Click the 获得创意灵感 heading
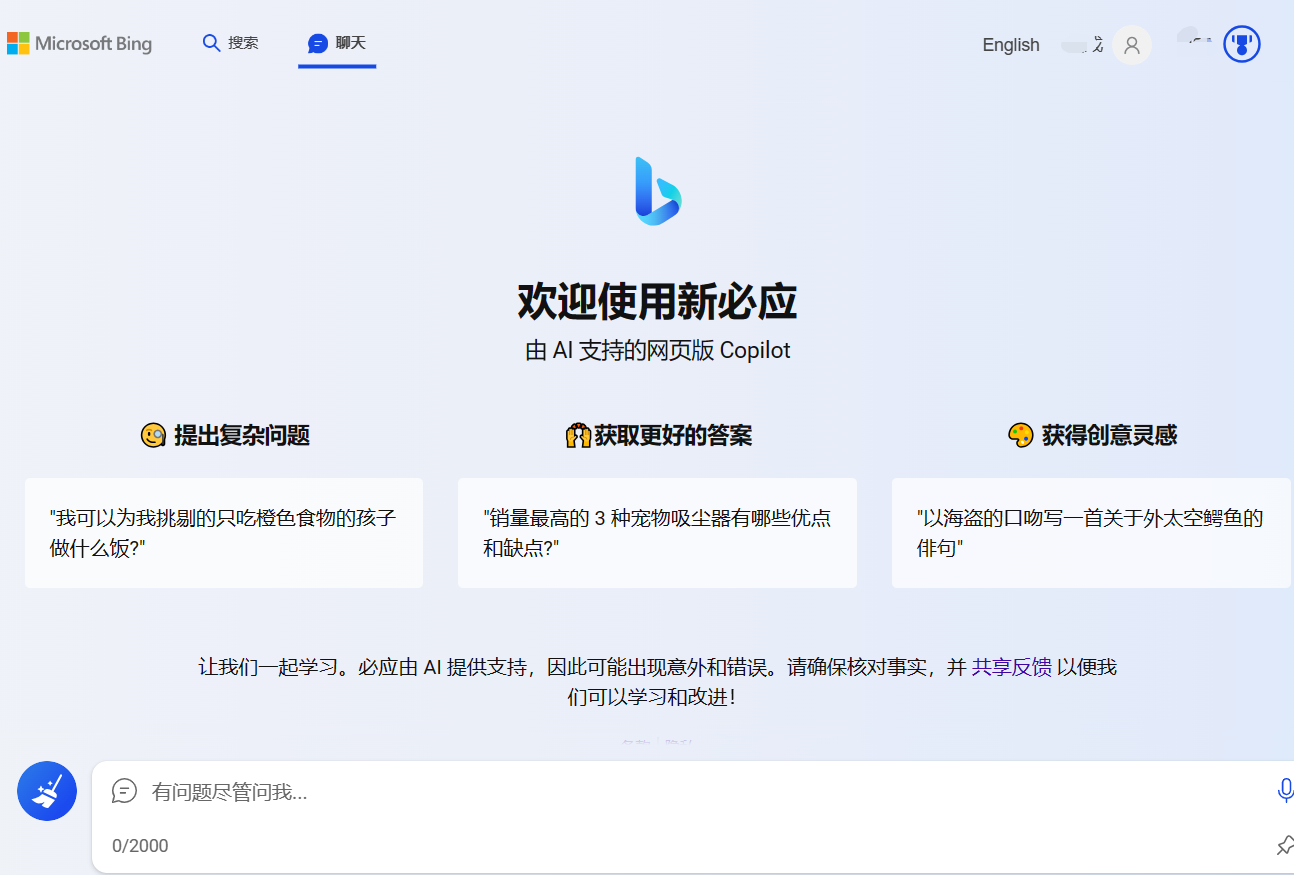Image resolution: width=1294 pixels, height=875 pixels. (1092, 435)
